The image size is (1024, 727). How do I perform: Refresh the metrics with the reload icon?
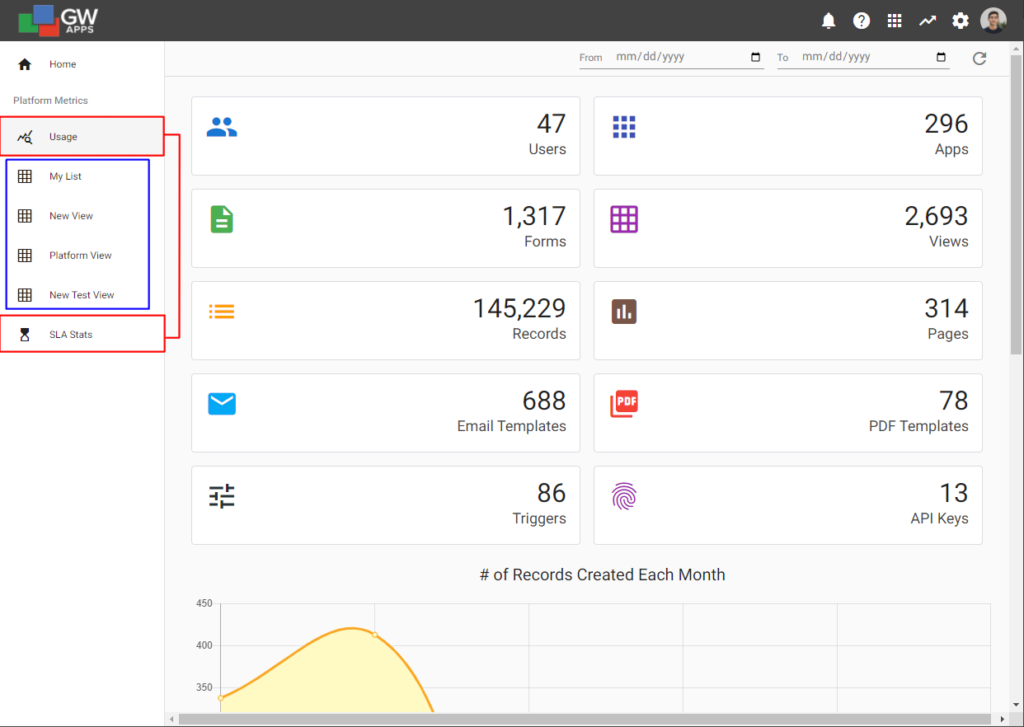979,58
